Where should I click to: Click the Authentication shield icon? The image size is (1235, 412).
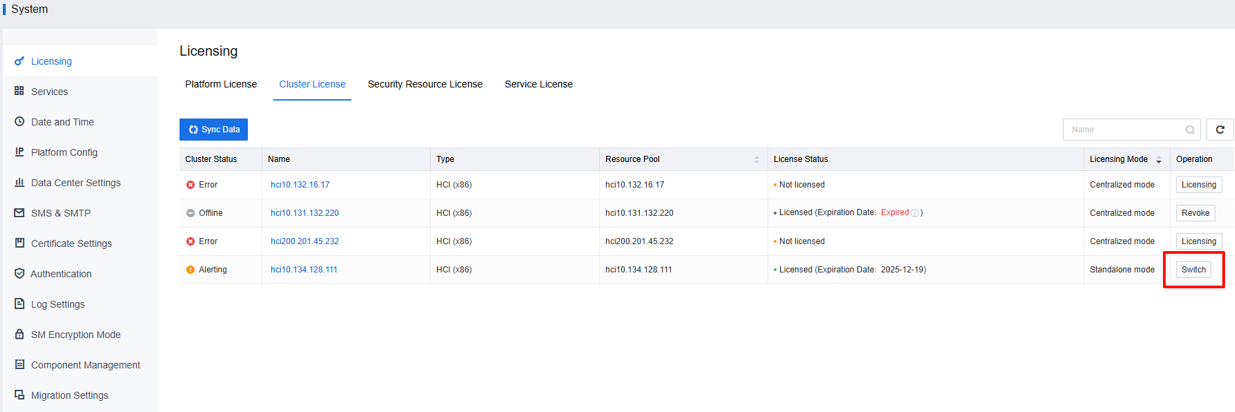[x=19, y=274]
